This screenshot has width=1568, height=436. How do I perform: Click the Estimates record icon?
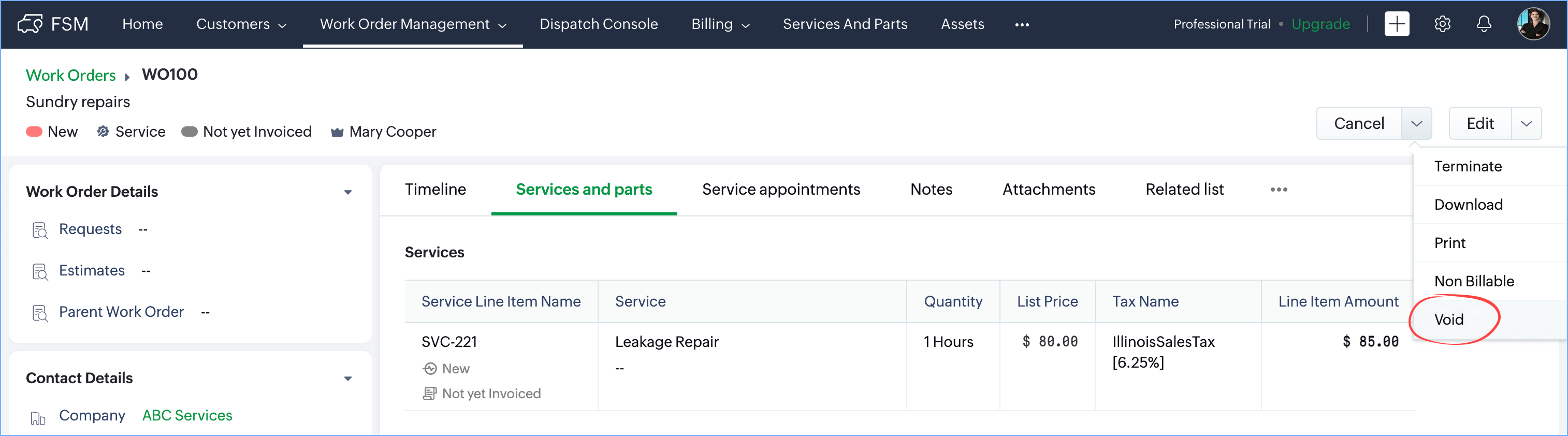pos(39,271)
